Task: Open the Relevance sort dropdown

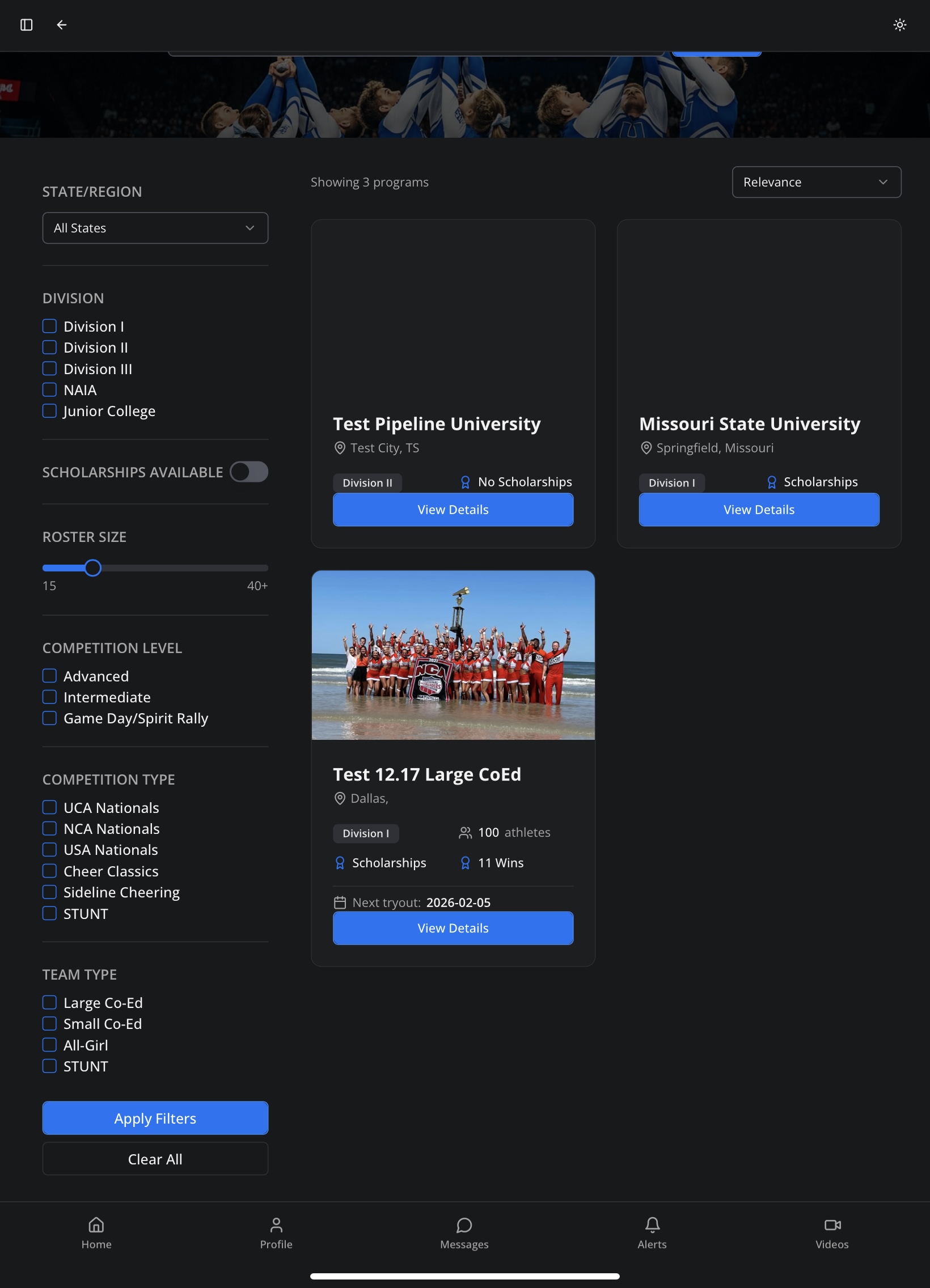Action: click(x=817, y=183)
